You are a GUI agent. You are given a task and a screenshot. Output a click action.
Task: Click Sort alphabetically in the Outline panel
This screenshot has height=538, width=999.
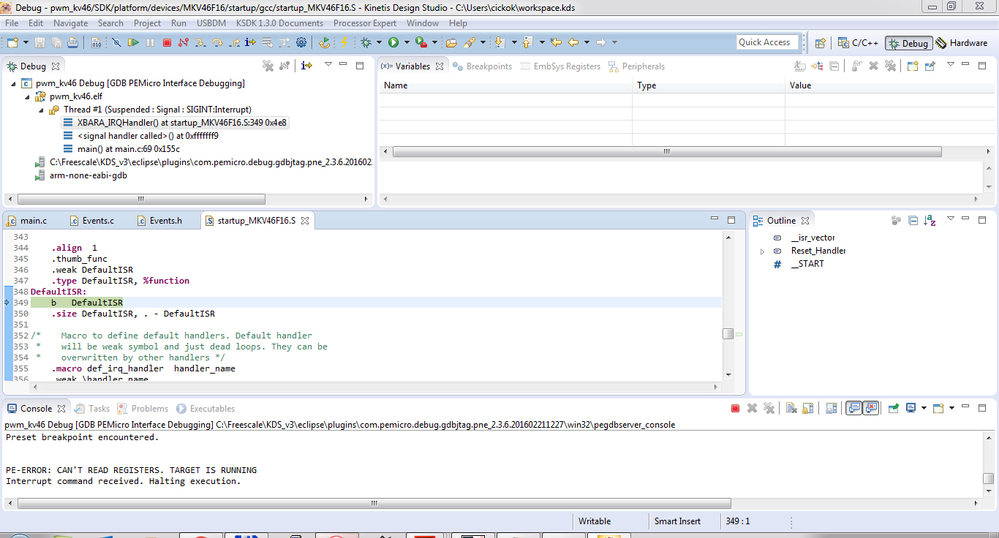pos(930,221)
